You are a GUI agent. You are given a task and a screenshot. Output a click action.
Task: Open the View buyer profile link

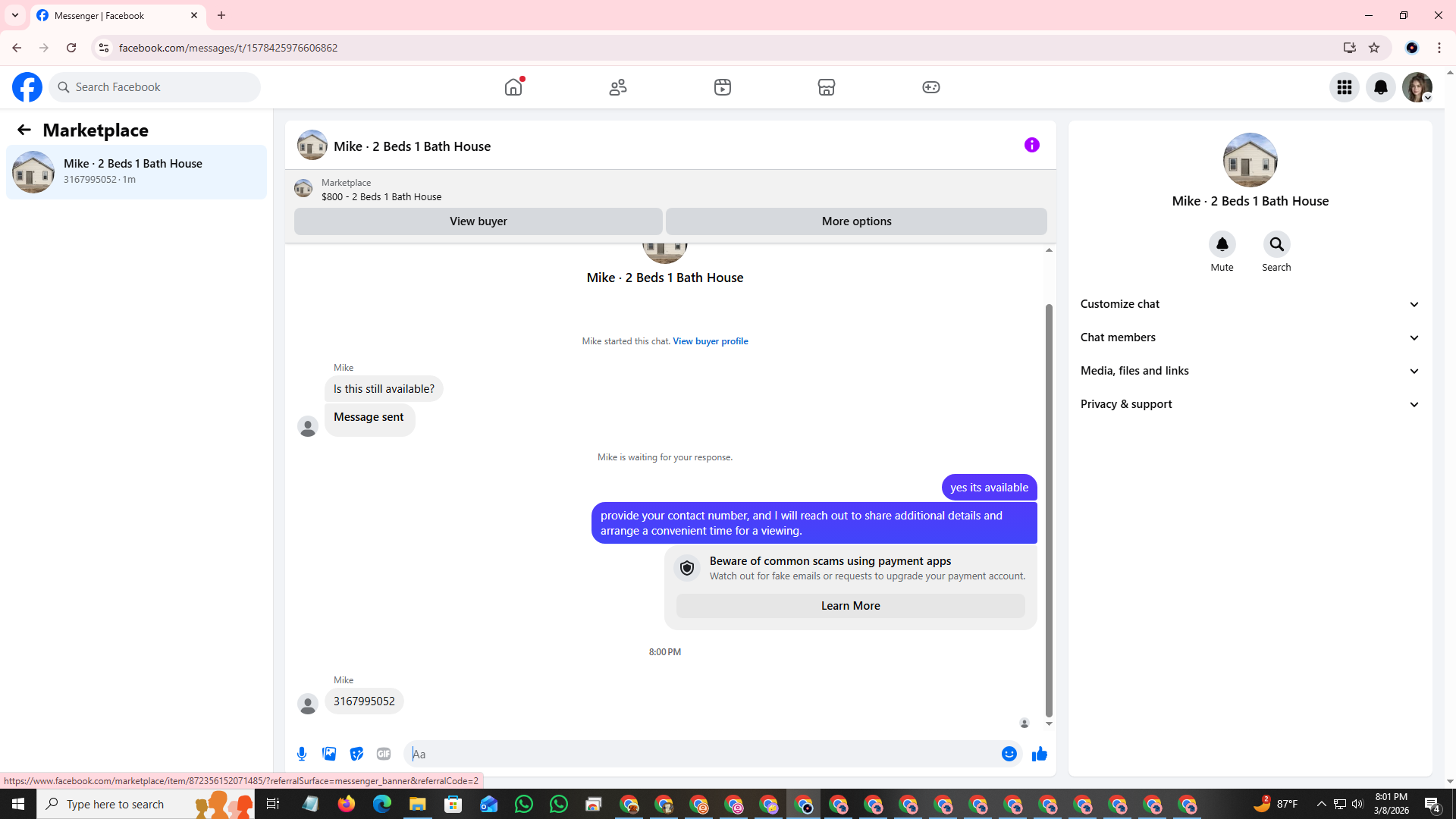(710, 341)
